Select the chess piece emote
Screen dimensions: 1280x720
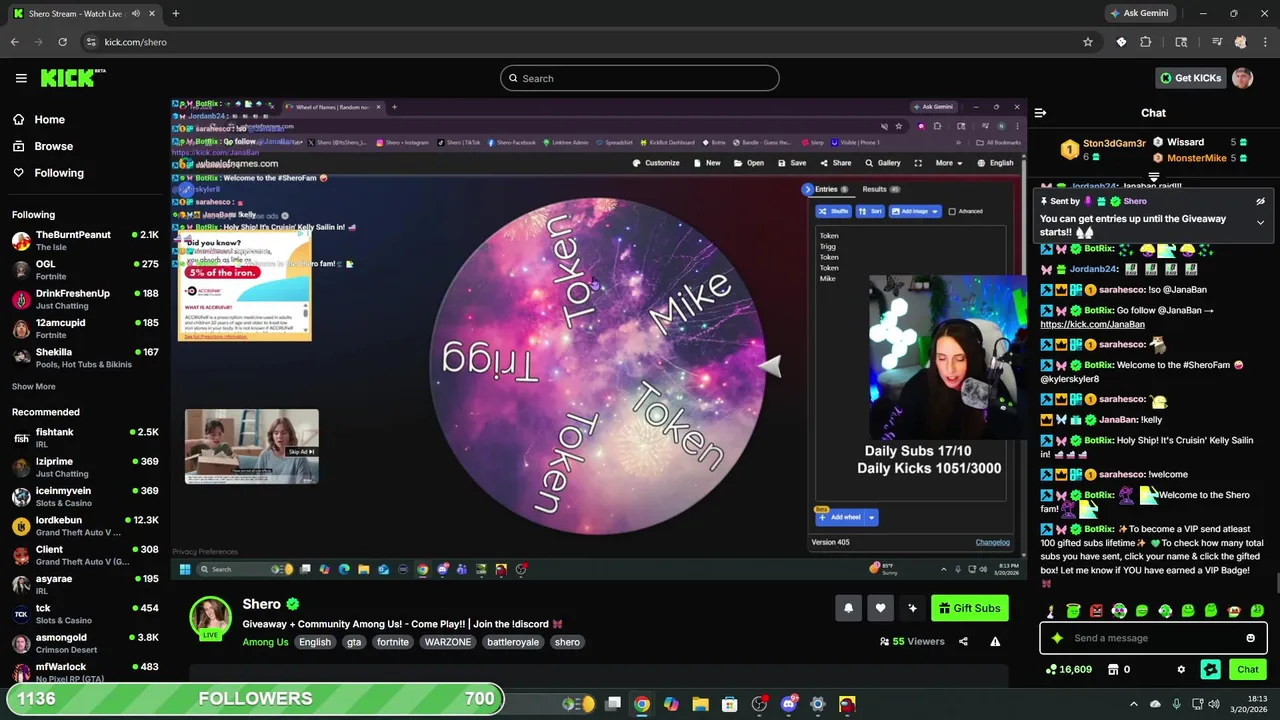coord(1050,611)
